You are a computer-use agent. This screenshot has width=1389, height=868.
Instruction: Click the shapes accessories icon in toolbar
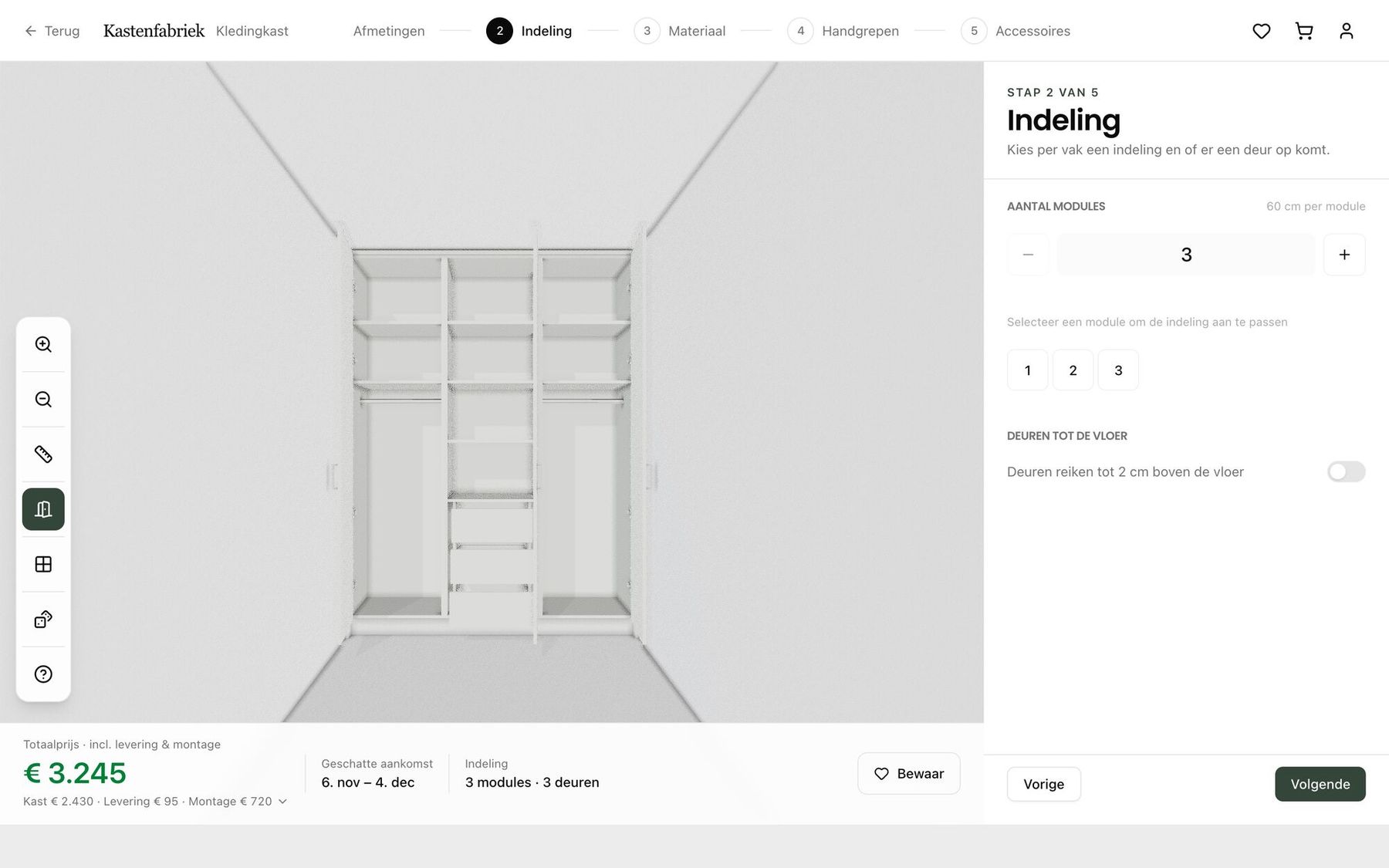tap(43, 619)
